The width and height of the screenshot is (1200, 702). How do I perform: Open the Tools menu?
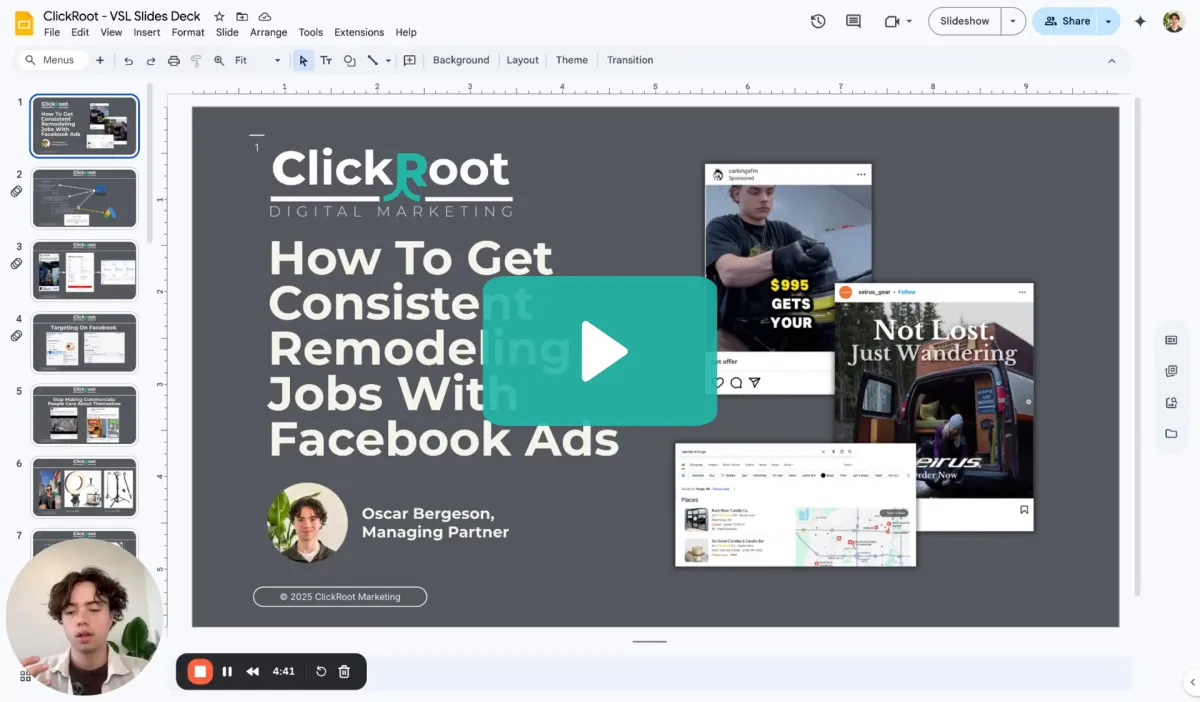pyautogui.click(x=311, y=32)
